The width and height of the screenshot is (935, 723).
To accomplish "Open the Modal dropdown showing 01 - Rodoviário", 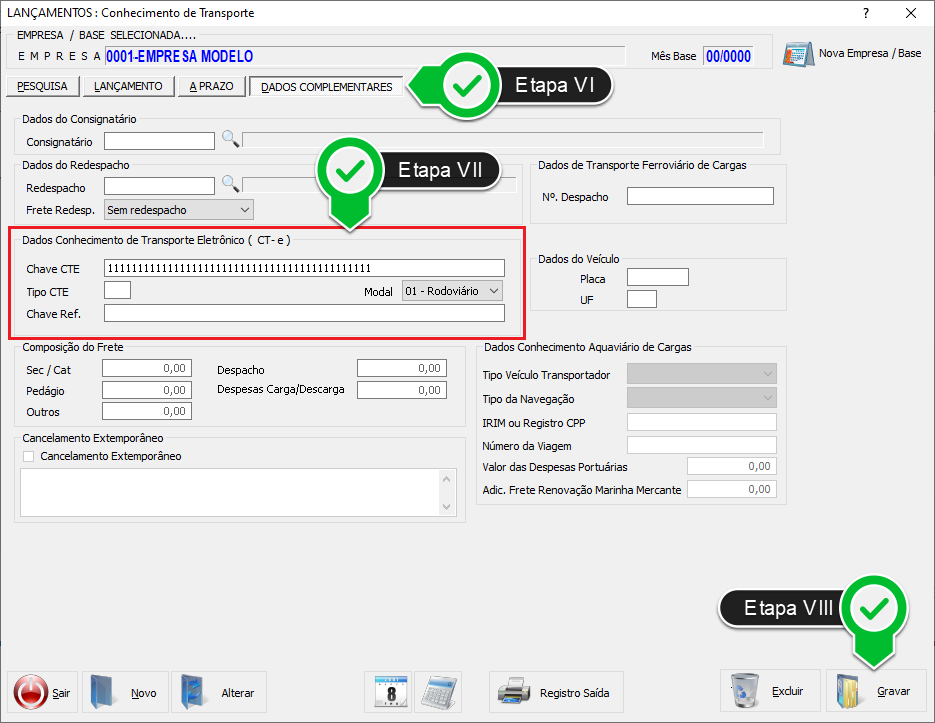I will tap(492, 291).
